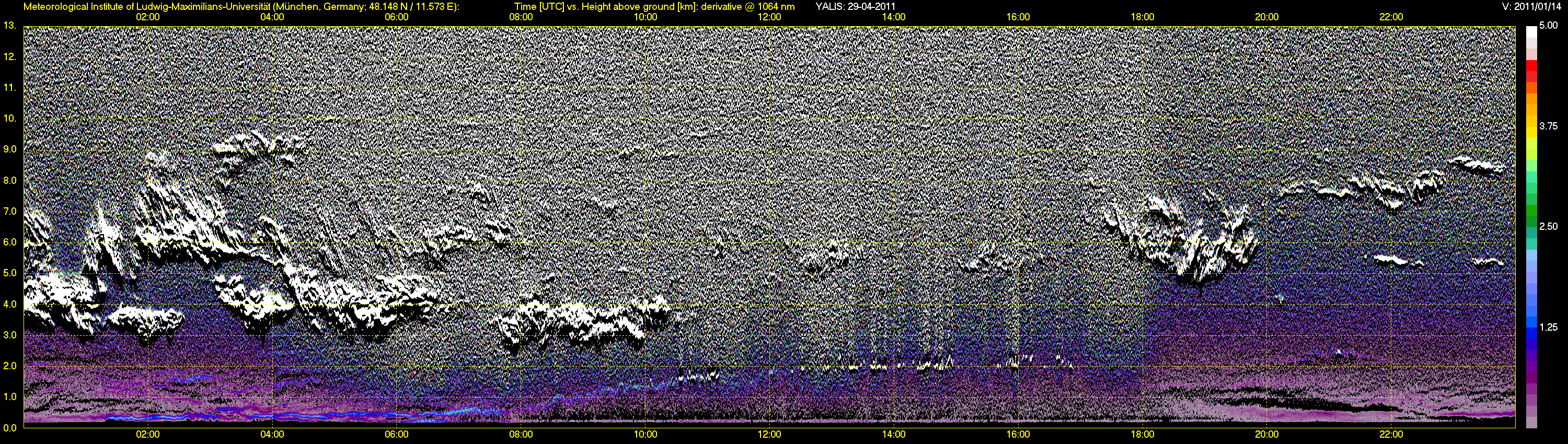Click the '4.0' height axis label
The image size is (1568, 444).
9,304
